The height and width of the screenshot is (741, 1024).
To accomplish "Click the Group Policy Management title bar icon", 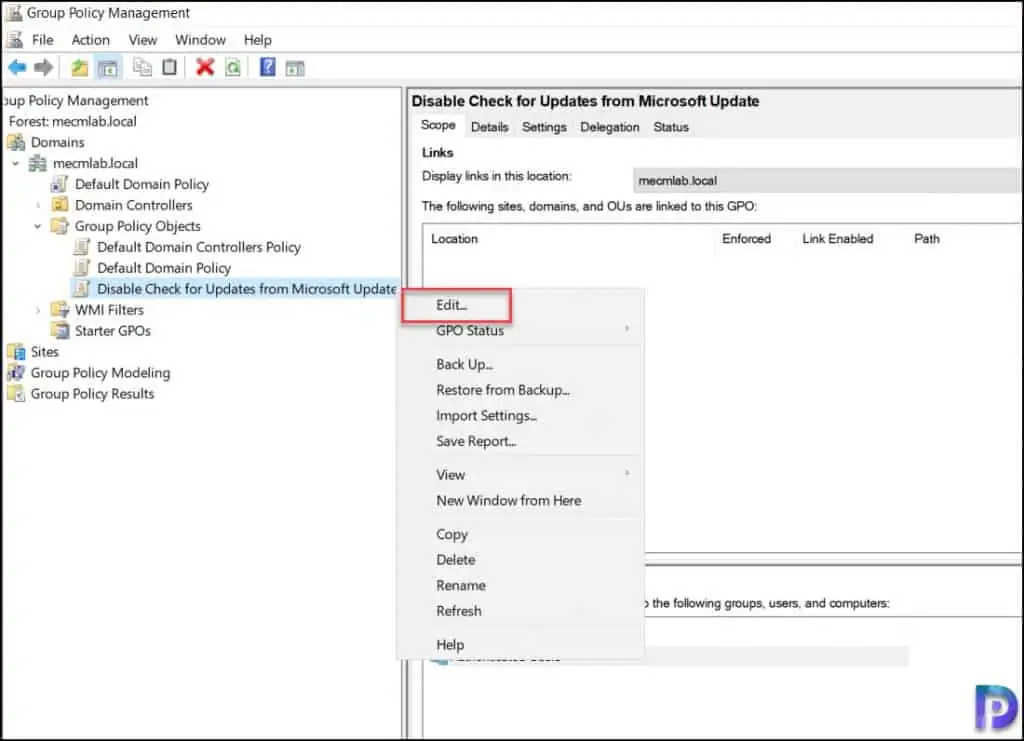I will [14, 12].
